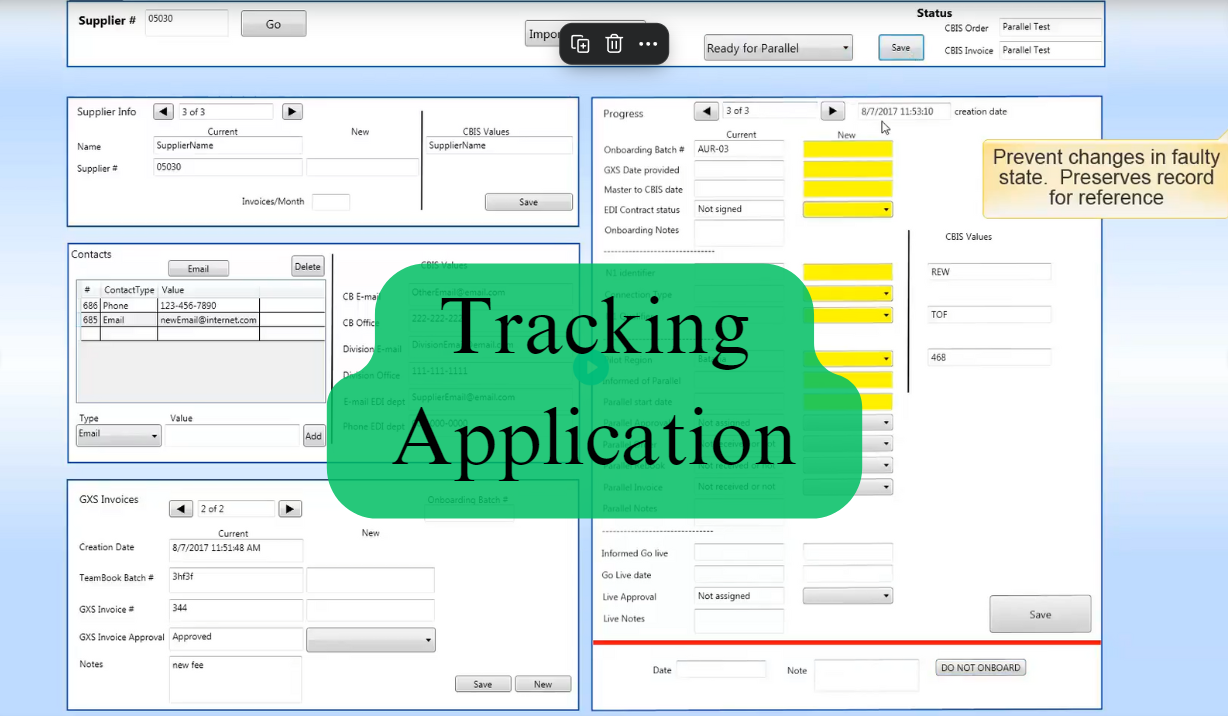Play the video in the center

(591, 368)
